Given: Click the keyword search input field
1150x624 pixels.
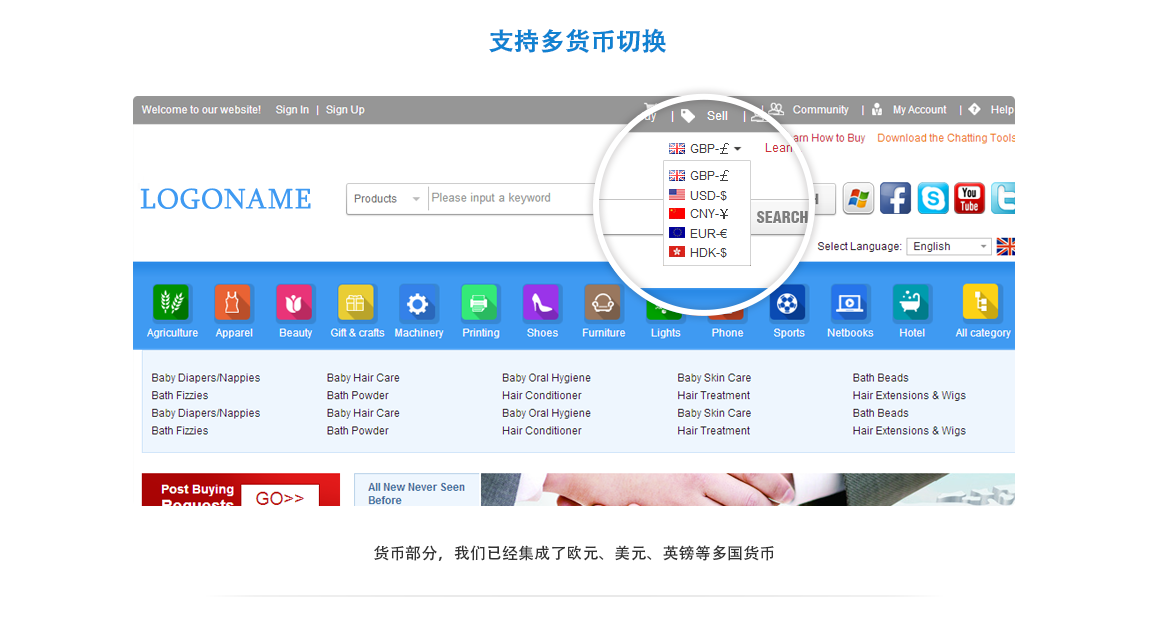Looking at the screenshot, I should (510, 198).
